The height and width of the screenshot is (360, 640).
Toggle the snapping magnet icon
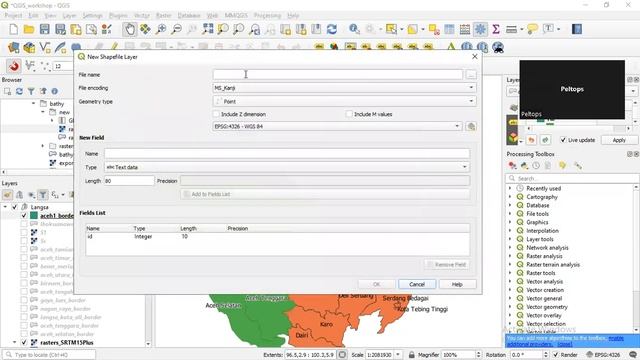tap(14, 66)
